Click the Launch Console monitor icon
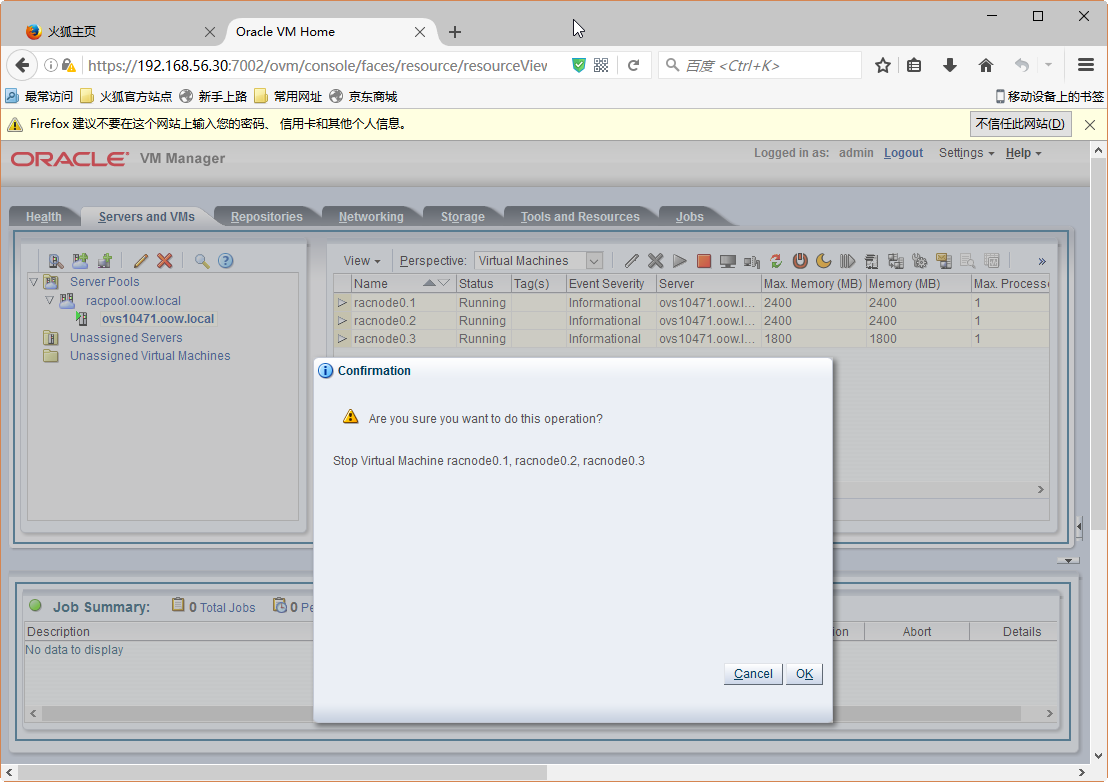The height and width of the screenshot is (782, 1108). coord(728,261)
